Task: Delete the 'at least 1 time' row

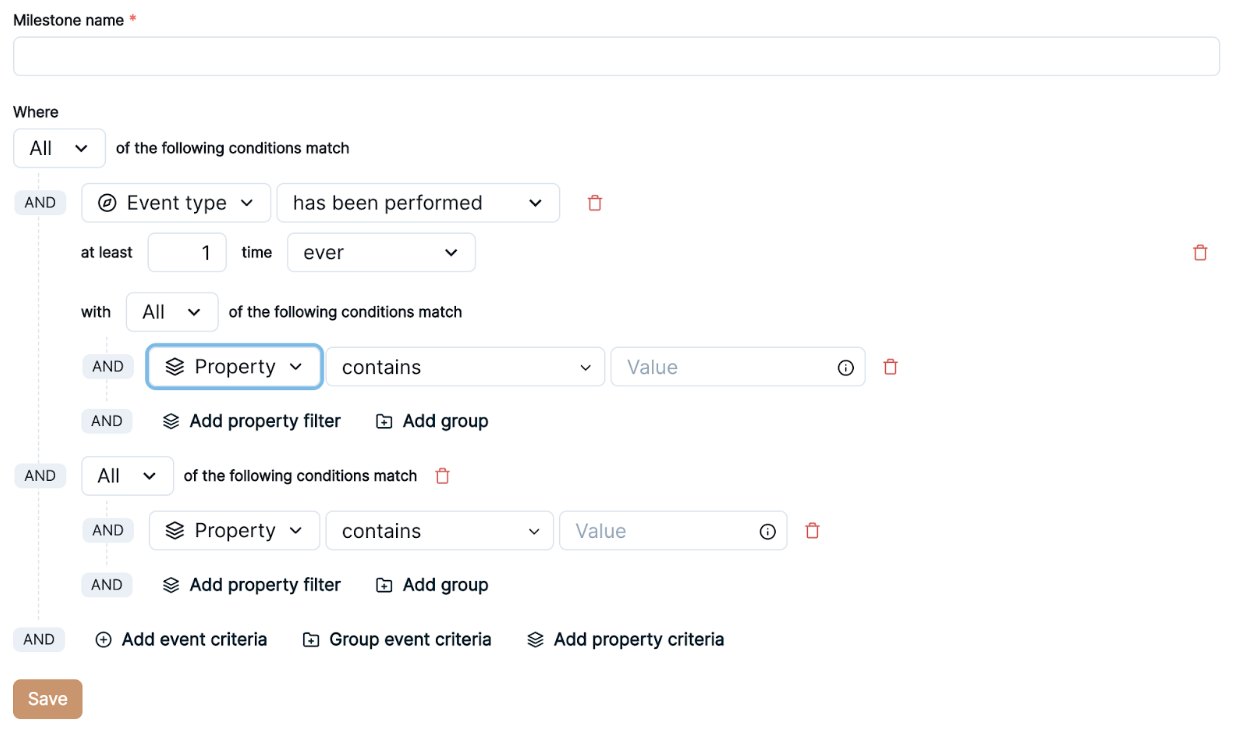Action: pyautogui.click(x=1200, y=253)
